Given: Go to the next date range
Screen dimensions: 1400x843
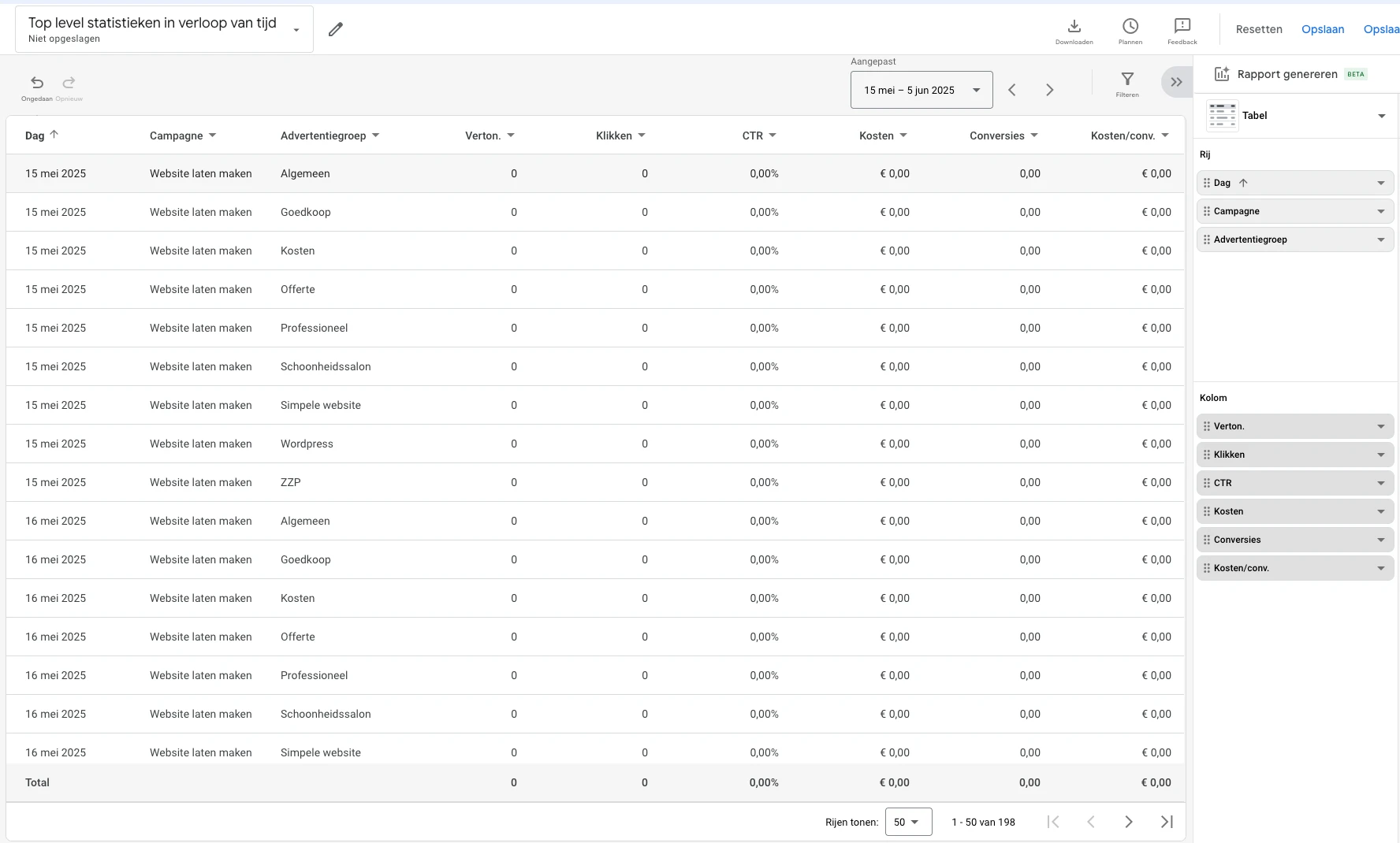Looking at the screenshot, I should 1050,90.
